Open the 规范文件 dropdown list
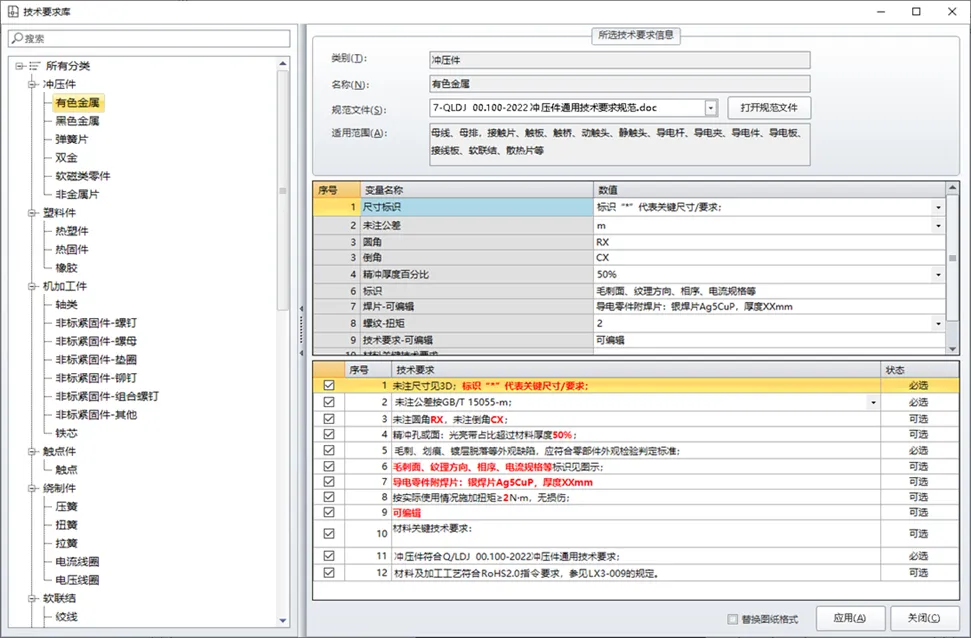 [711, 108]
